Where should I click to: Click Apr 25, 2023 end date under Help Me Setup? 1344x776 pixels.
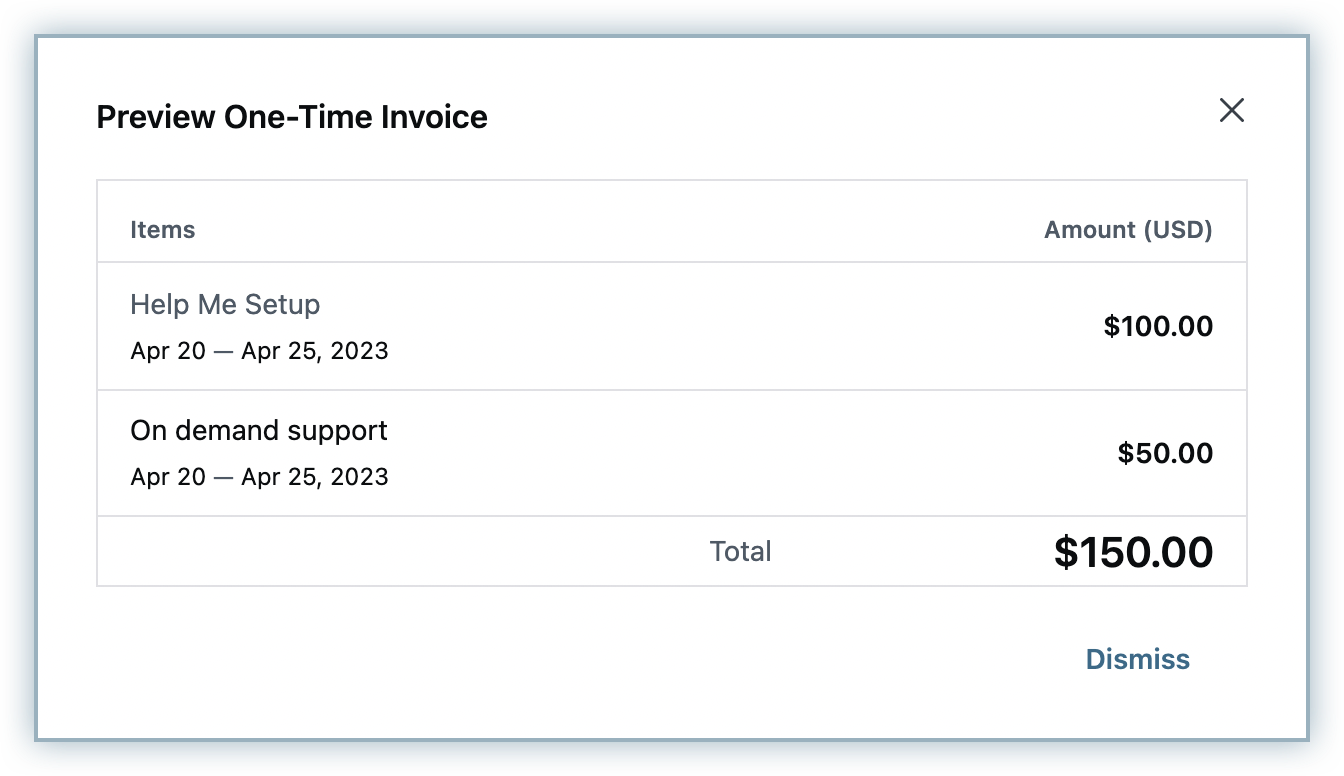coord(314,351)
